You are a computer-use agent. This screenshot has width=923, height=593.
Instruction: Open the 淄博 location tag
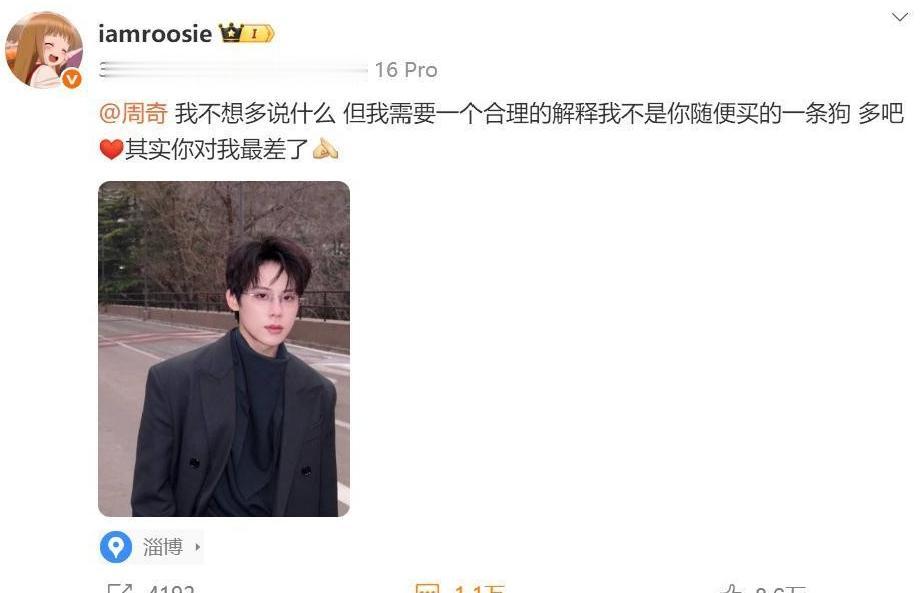click(x=163, y=547)
